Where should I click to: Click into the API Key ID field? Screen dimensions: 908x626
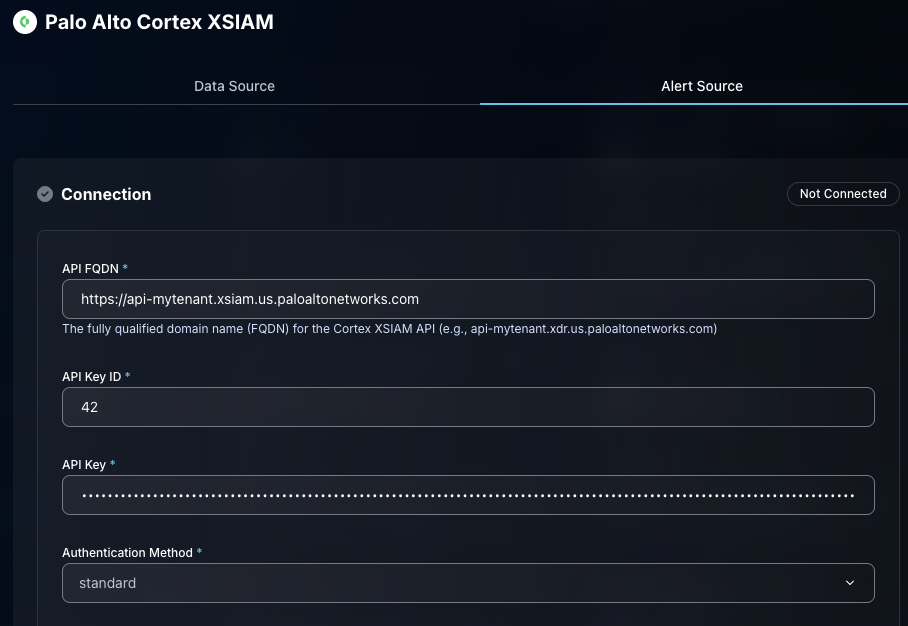[x=468, y=407]
